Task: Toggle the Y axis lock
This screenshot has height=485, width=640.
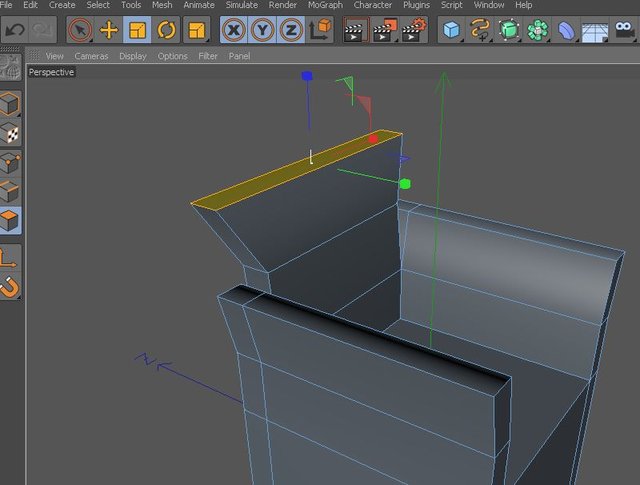Action: [x=262, y=30]
